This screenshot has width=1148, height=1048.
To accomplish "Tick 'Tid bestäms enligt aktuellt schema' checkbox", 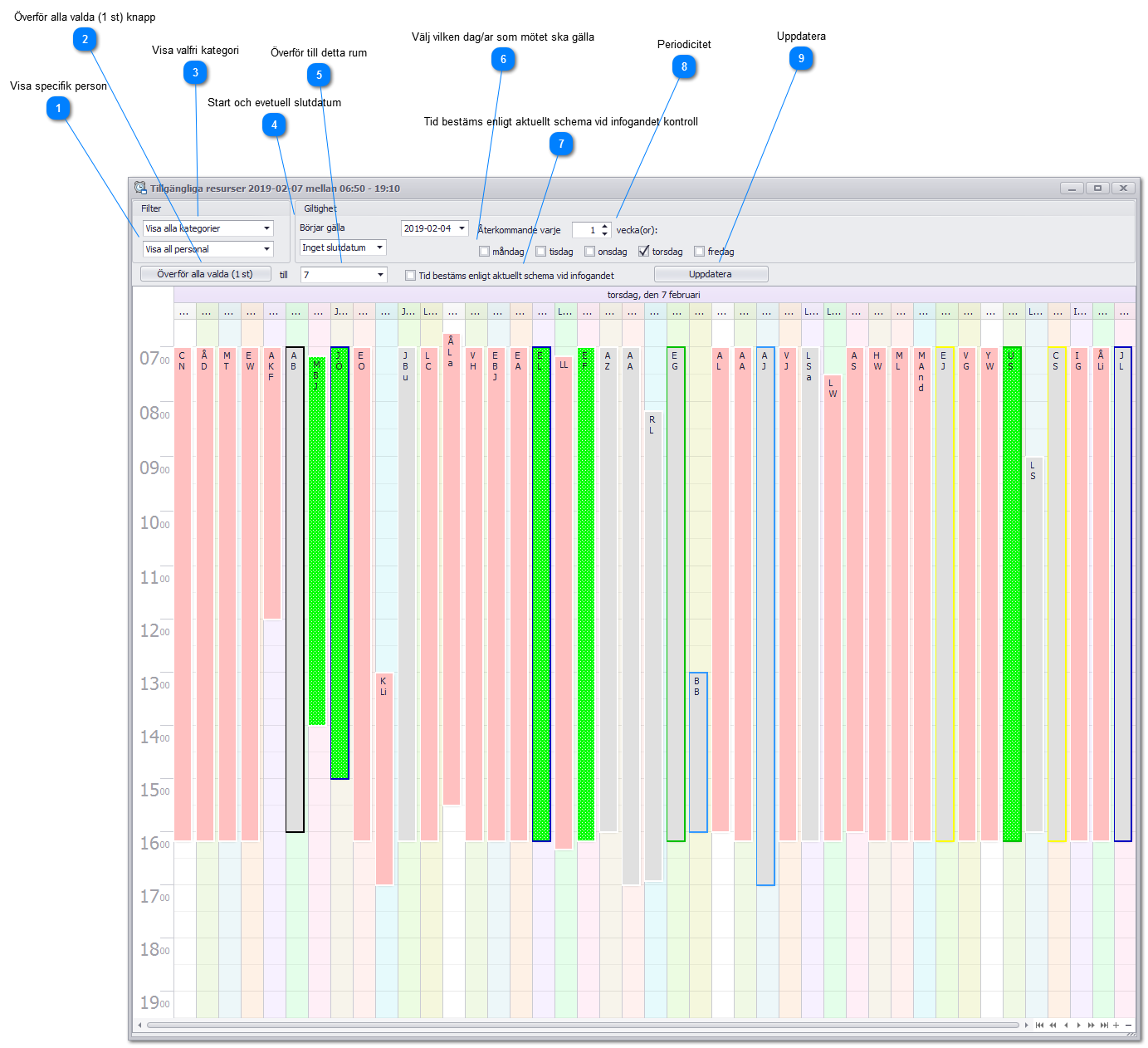I will pyautogui.click(x=410, y=276).
